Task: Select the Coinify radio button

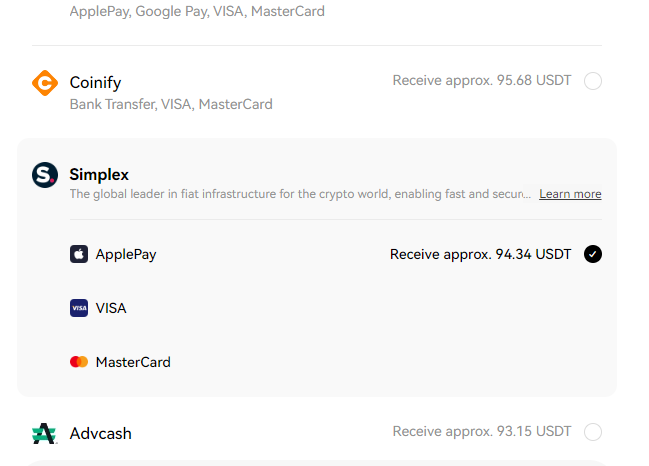Action: [593, 81]
